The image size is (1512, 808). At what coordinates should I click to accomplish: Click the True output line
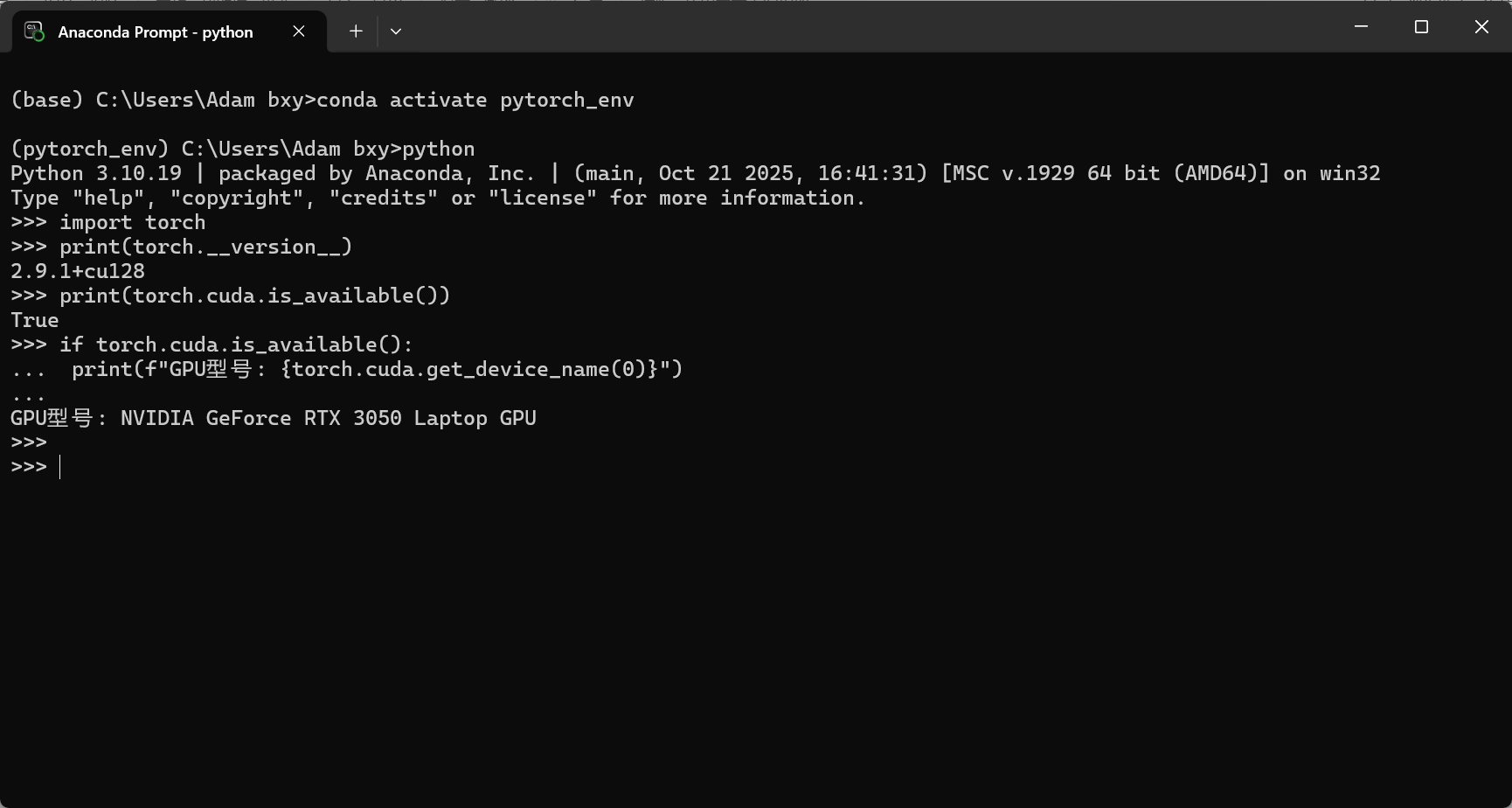pos(35,321)
